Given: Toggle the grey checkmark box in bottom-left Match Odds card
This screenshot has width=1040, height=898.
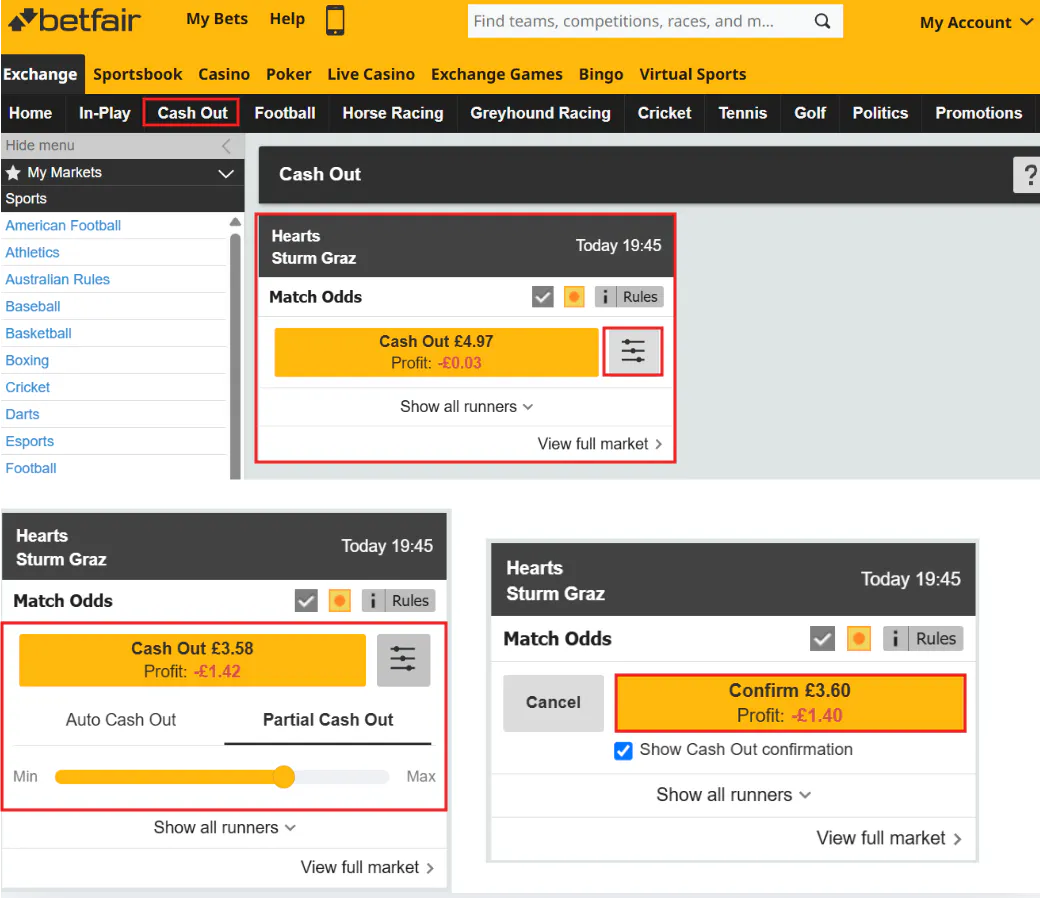Looking at the screenshot, I should coord(306,601).
